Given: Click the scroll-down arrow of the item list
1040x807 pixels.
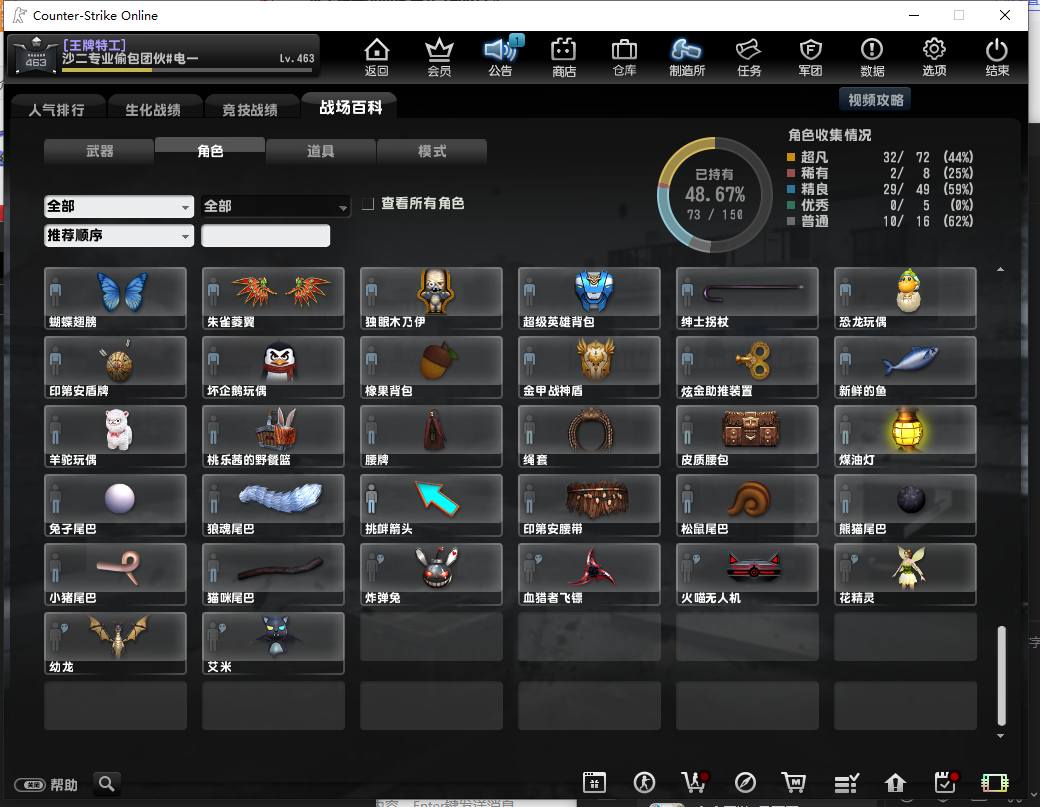Looking at the screenshot, I should tap(1000, 735).
